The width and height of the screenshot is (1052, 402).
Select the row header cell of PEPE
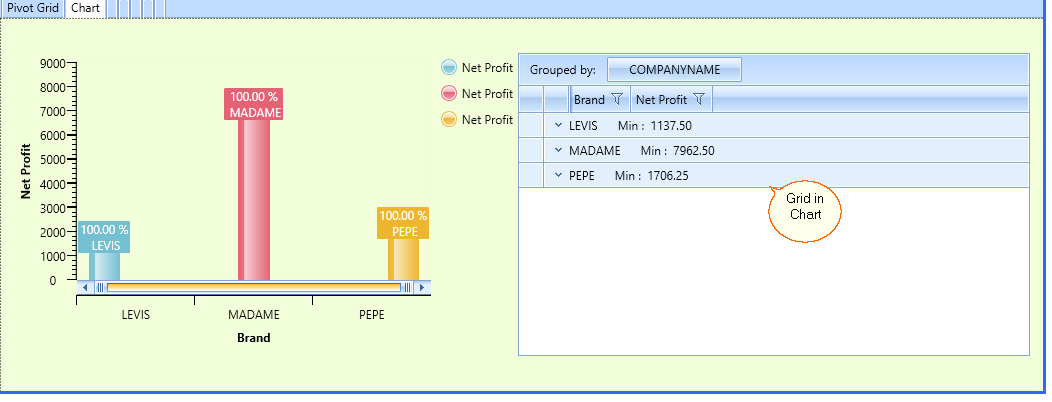(x=531, y=175)
